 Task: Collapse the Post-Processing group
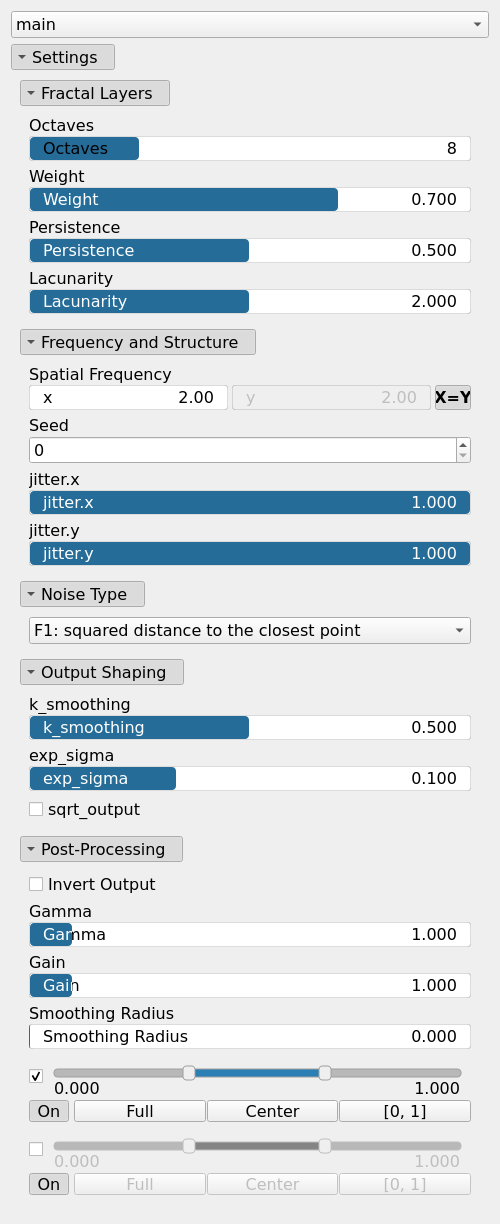coord(101,849)
